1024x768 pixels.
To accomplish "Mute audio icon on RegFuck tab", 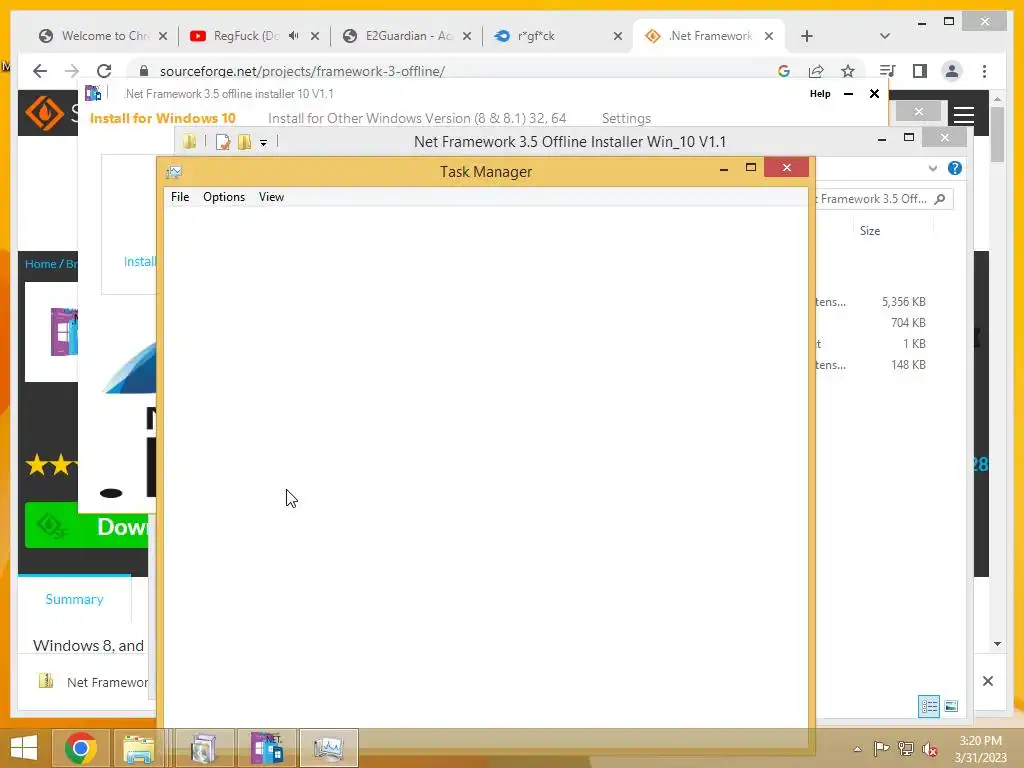I will [x=294, y=36].
